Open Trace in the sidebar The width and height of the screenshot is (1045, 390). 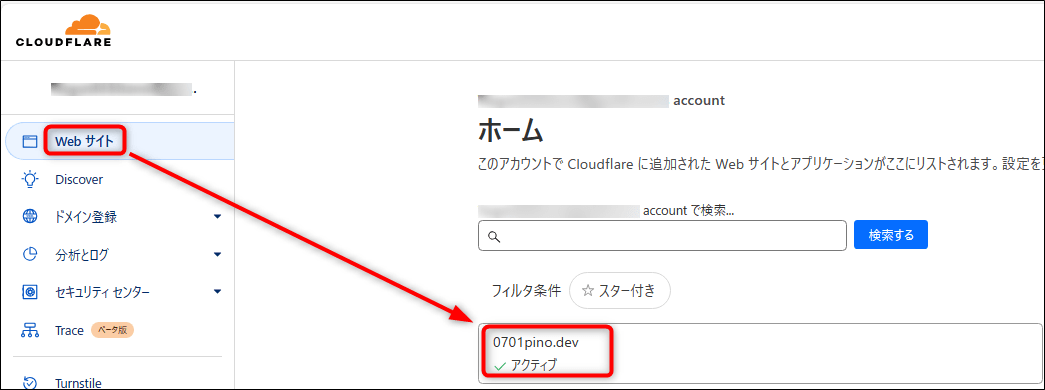(x=69, y=330)
